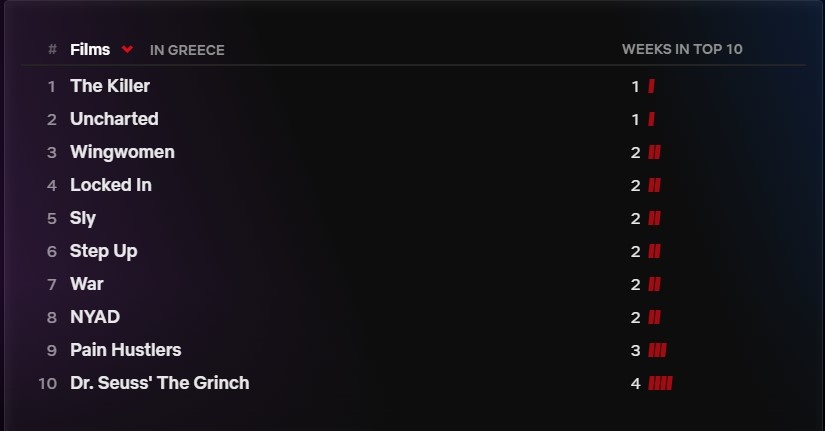This screenshot has width=825, height=431.
Task: Open the Films category dropdown chevron
Action: coord(127,49)
